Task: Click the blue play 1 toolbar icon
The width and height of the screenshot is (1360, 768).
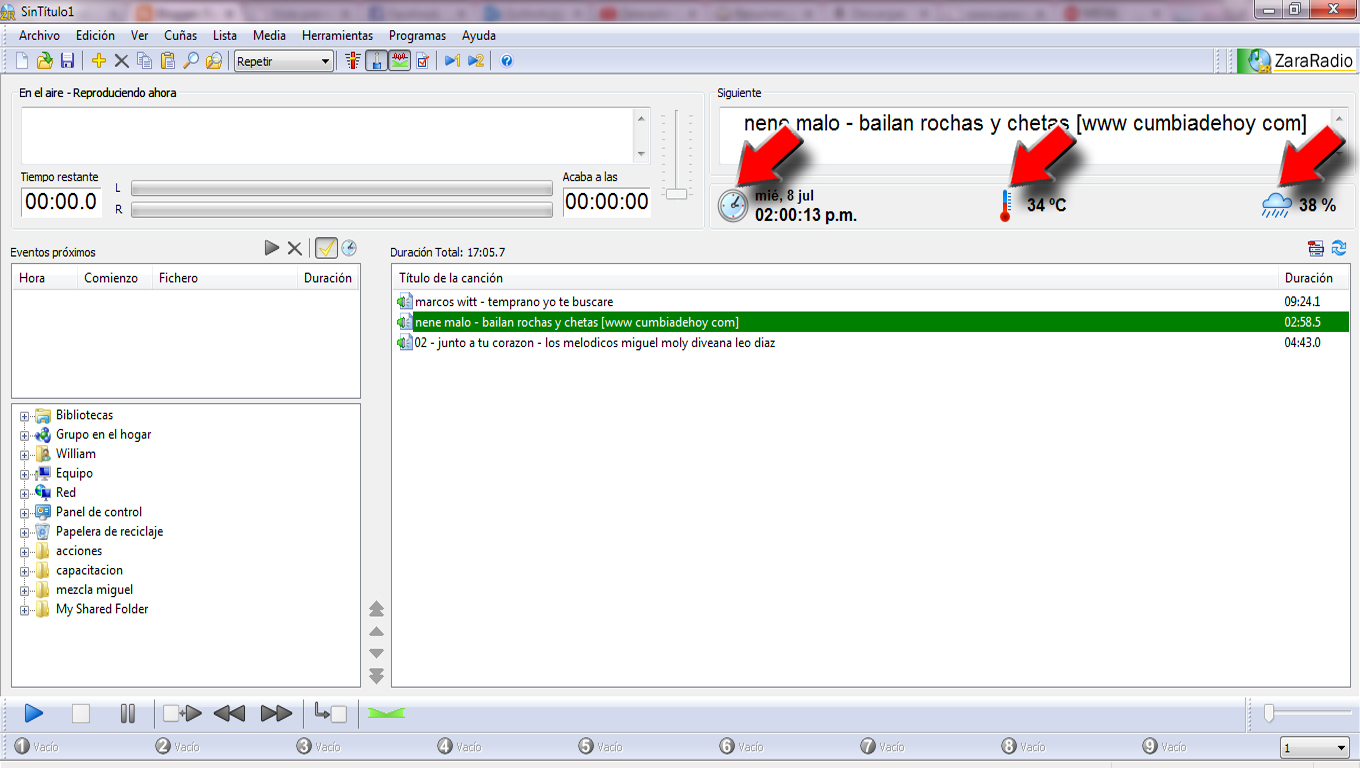Action: [452, 61]
